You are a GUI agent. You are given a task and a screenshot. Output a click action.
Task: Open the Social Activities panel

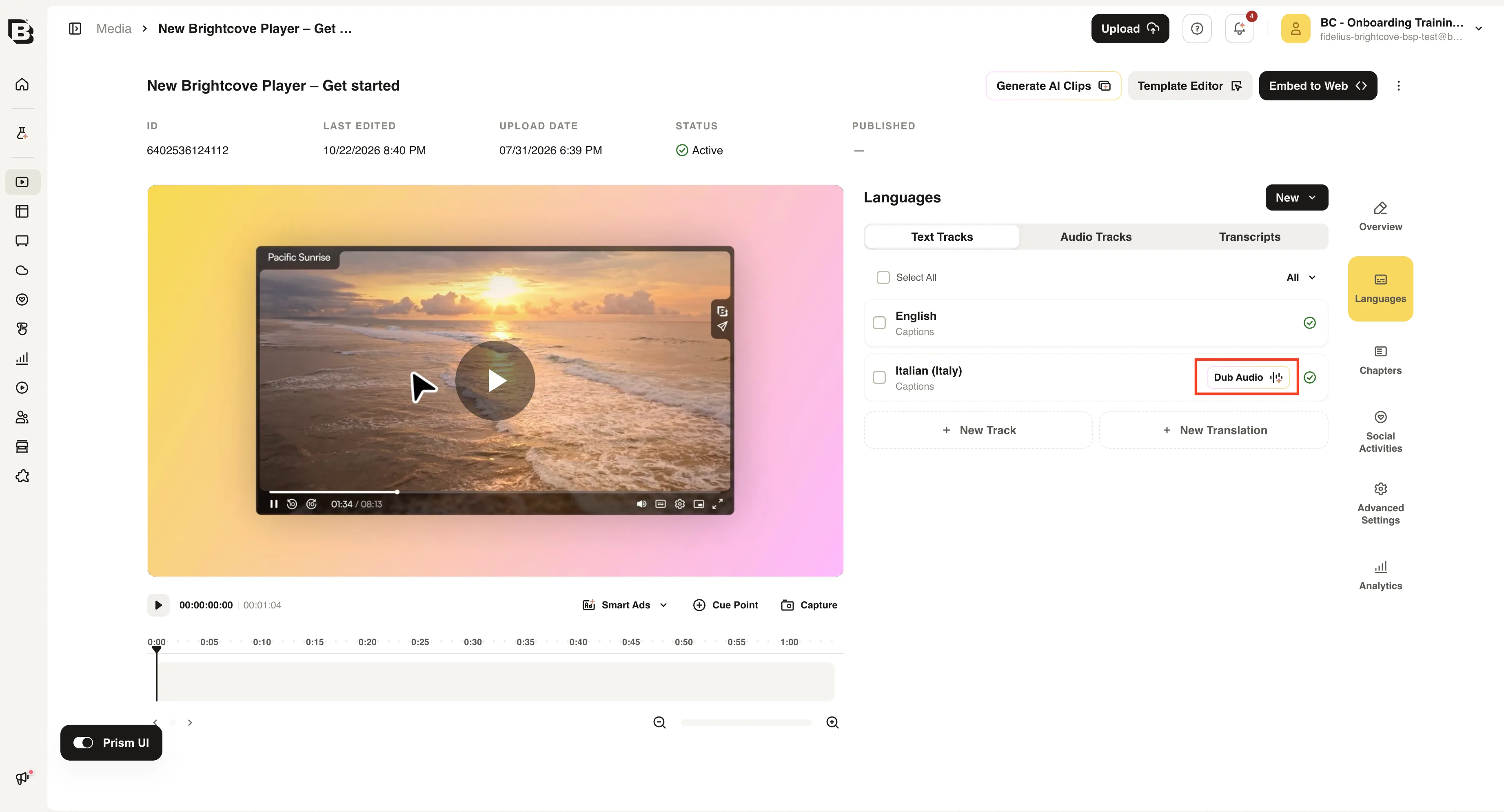pyautogui.click(x=1380, y=433)
